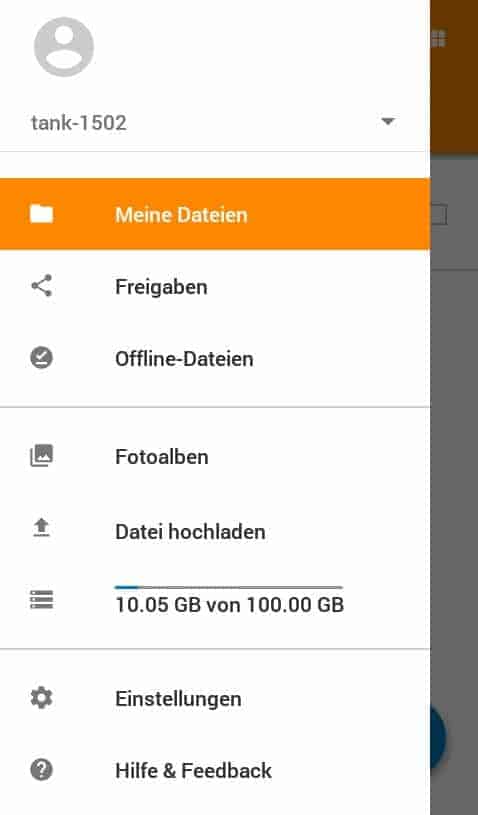Show Offline-Dateien list

pos(215,359)
